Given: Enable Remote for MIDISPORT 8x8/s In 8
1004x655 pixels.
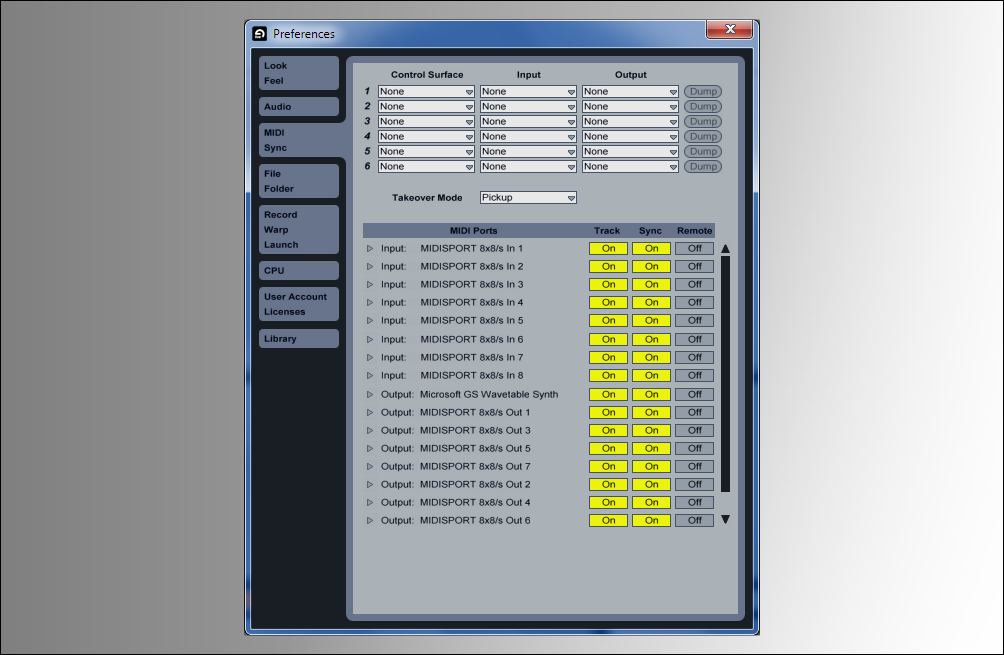Looking at the screenshot, I should pyautogui.click(x=694, y=375).
